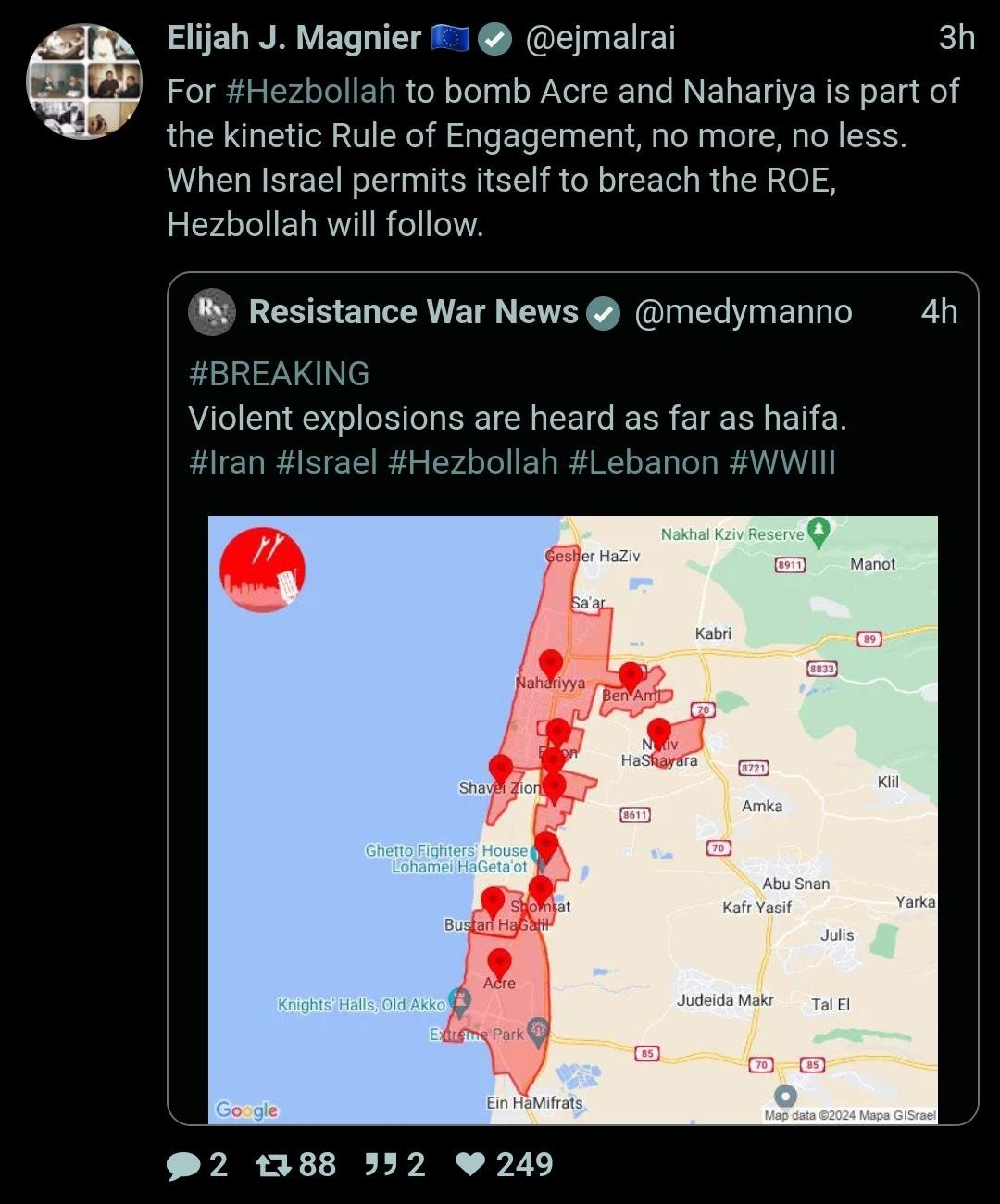
Task: Open the #WWIII hashtag
Action: coord(782,462)
